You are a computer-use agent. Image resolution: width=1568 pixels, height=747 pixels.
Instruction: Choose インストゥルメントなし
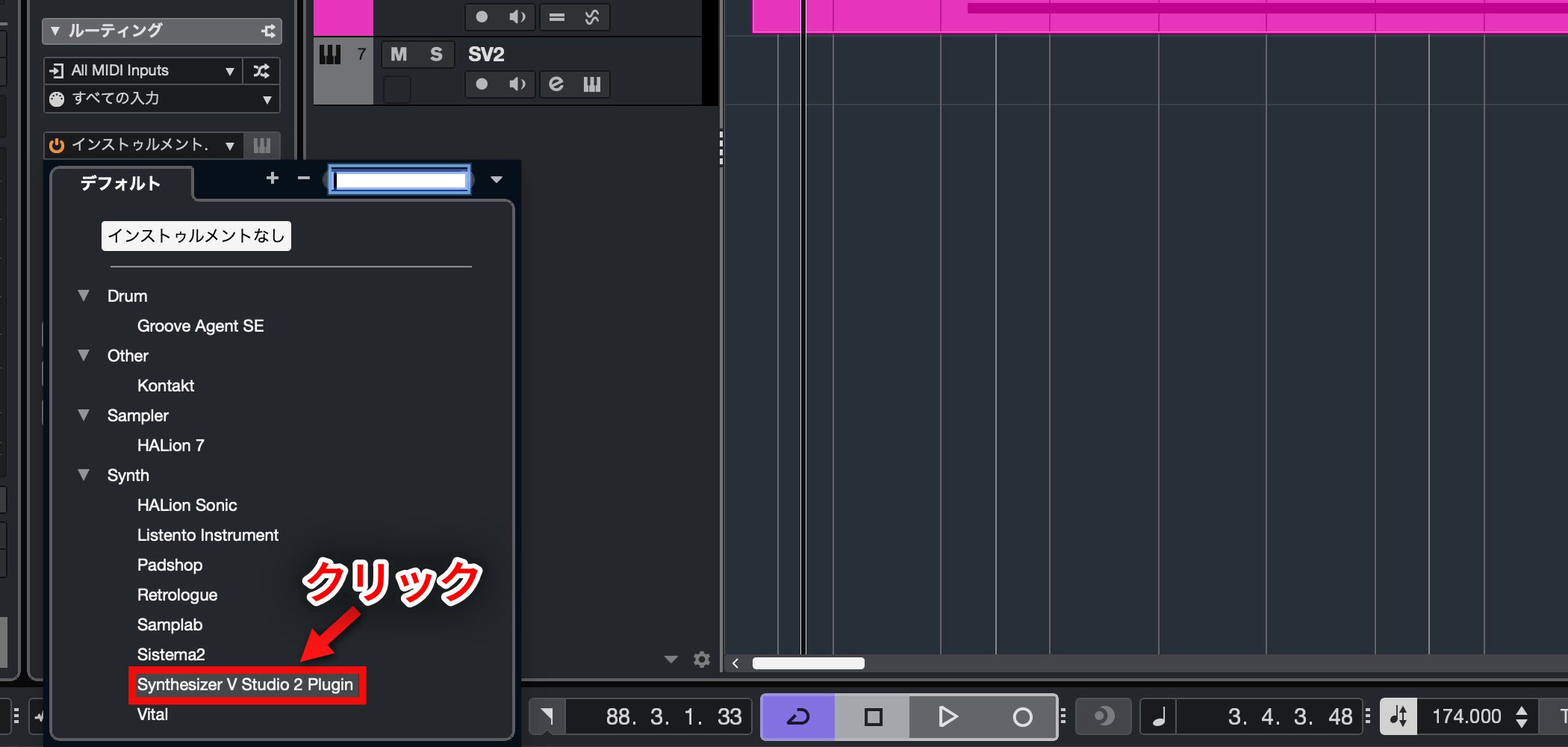click(x=196, y=236)
